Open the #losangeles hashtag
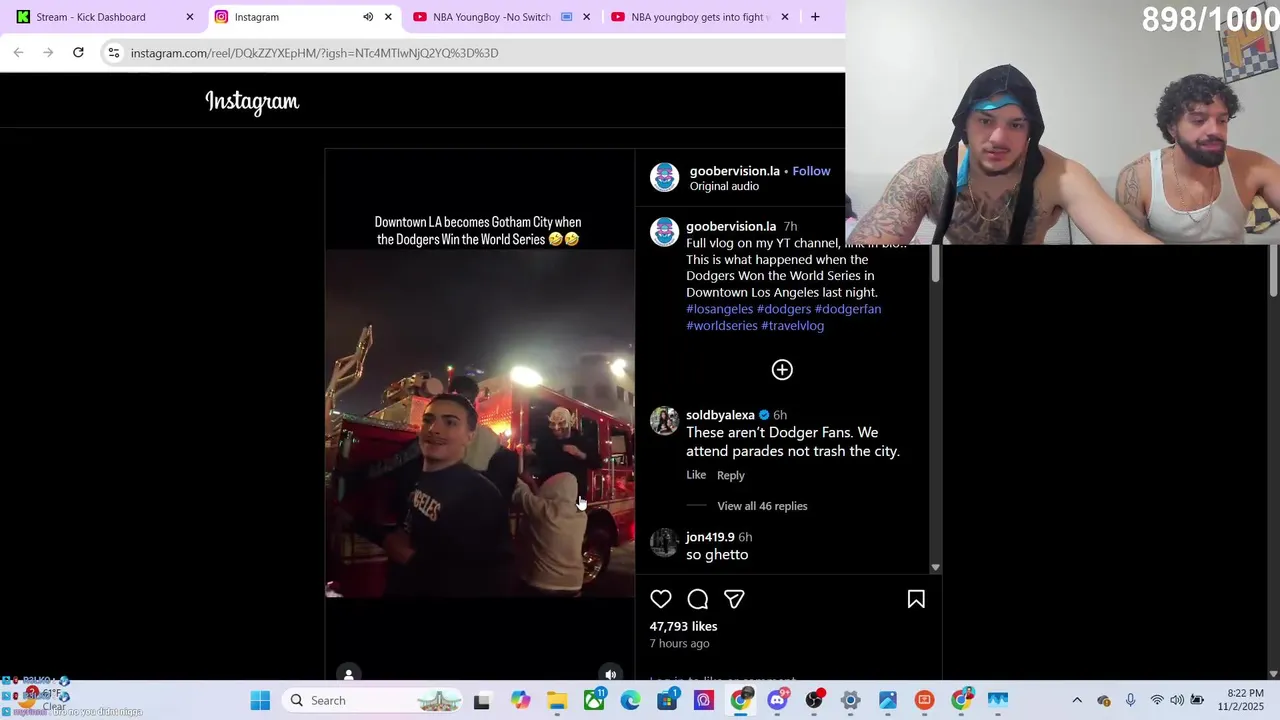 tap(719, 309)
